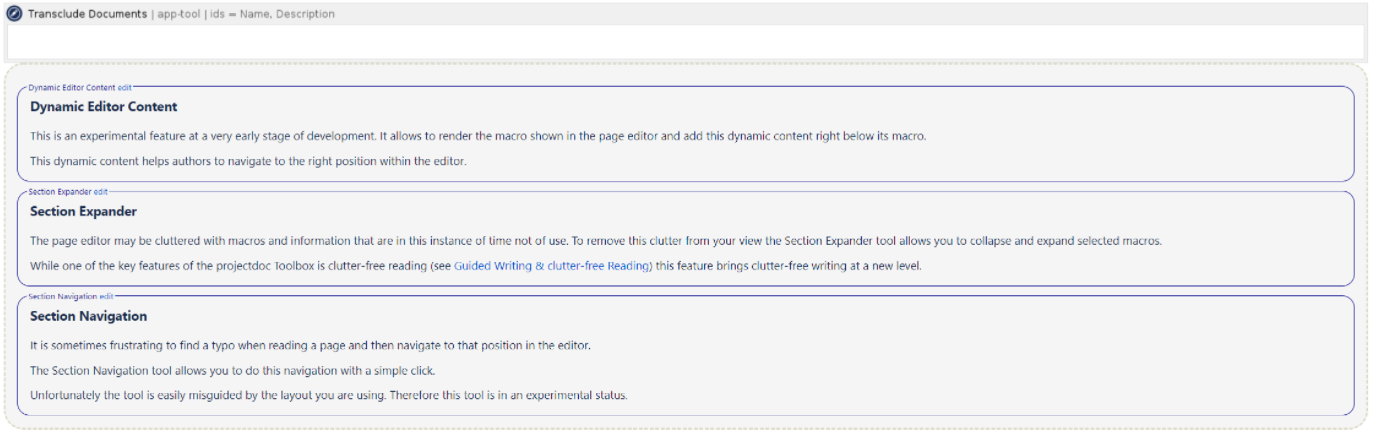Click the Dynamic Editor Content heading
Screen dimensions: 1375x438
click(x=103, y=107)
